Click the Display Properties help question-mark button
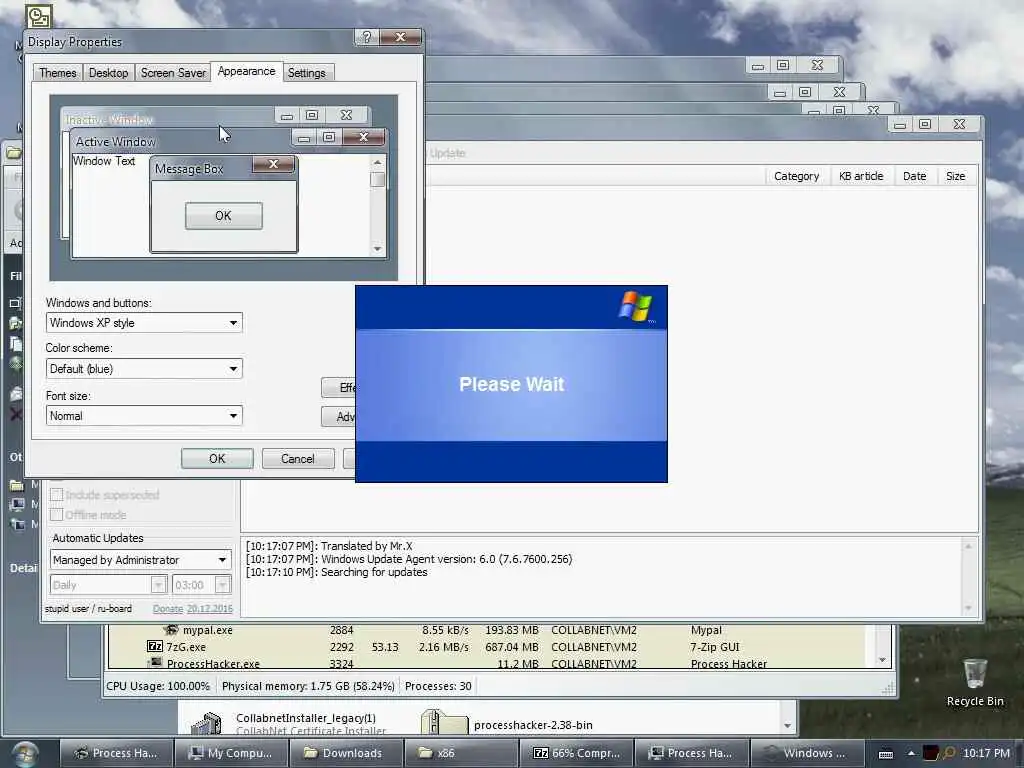This screenshot has height=768, width=1024. click(366, 37)
